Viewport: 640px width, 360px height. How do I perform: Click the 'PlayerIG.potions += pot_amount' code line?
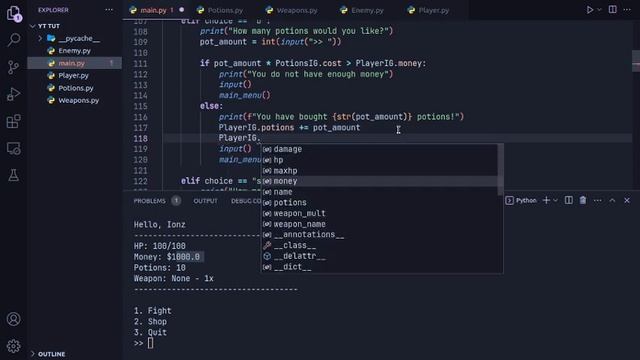(x=289, y=128)
